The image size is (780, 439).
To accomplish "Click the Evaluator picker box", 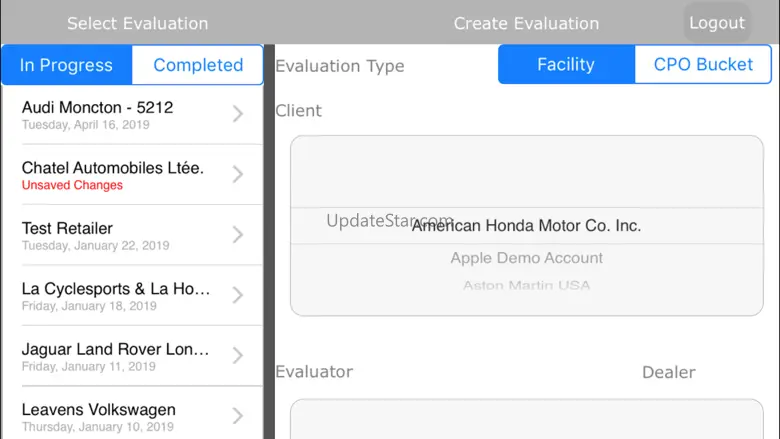I will click(x=526, y=420).
